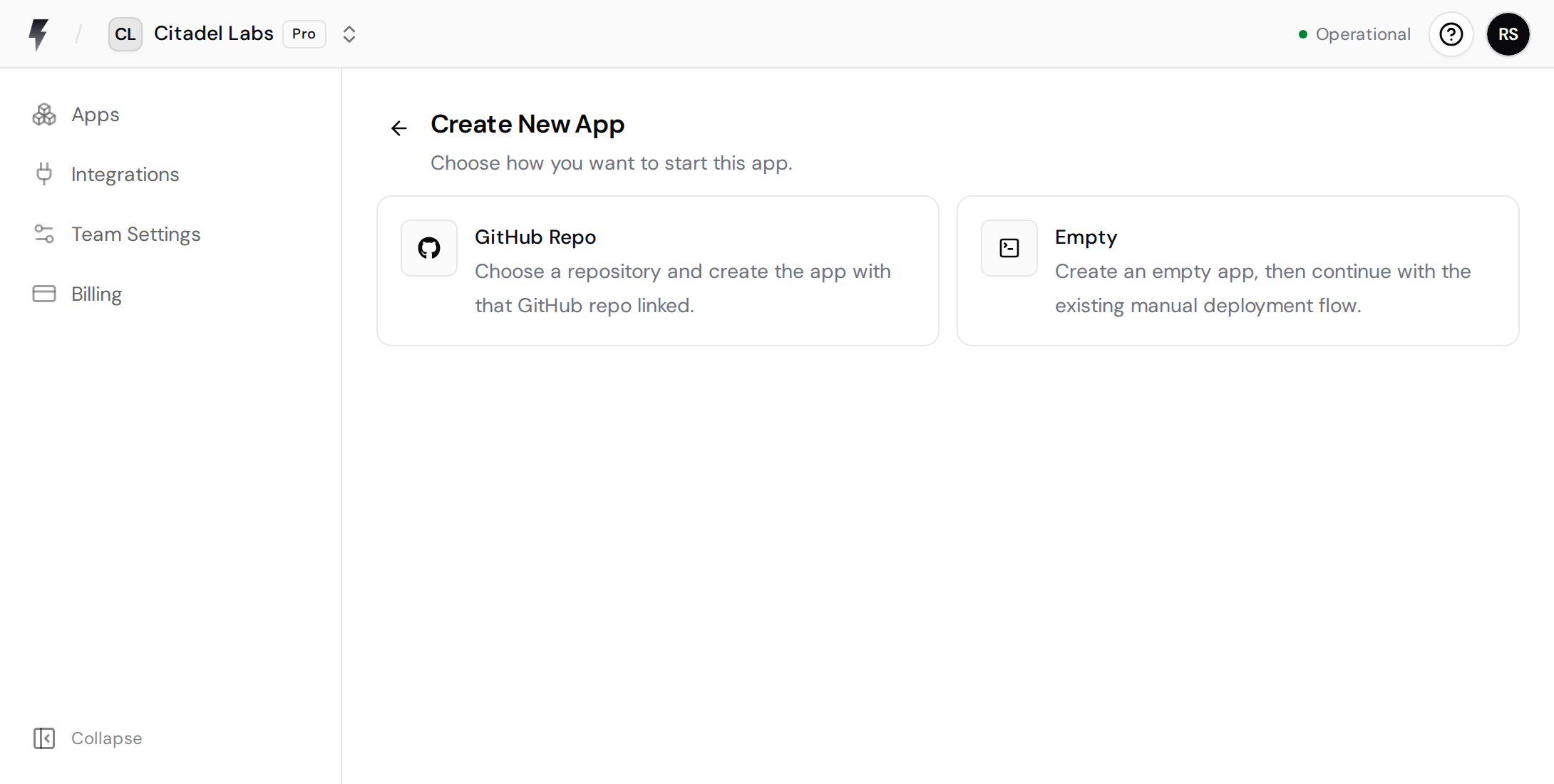Click 'Choose how you want to start' subtitle
Image resolution: width=1554 pixels, height=784 pixels.
(612, 163)
